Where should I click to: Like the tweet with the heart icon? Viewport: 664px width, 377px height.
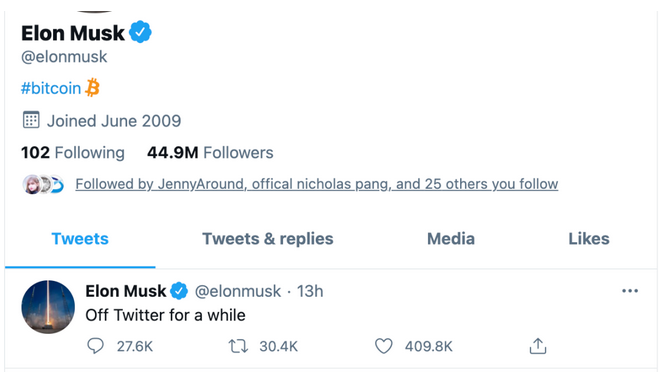pyautogui.click(x=384, y=346)
